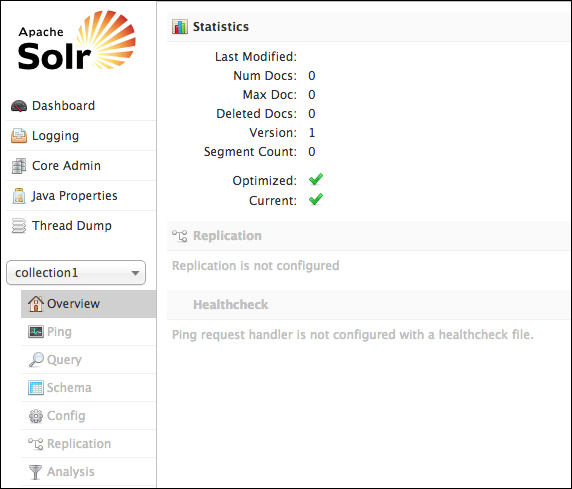Screen dimensions: 572x489
Task: Select the Overview entry for collection1
Action: click(89, 304)
